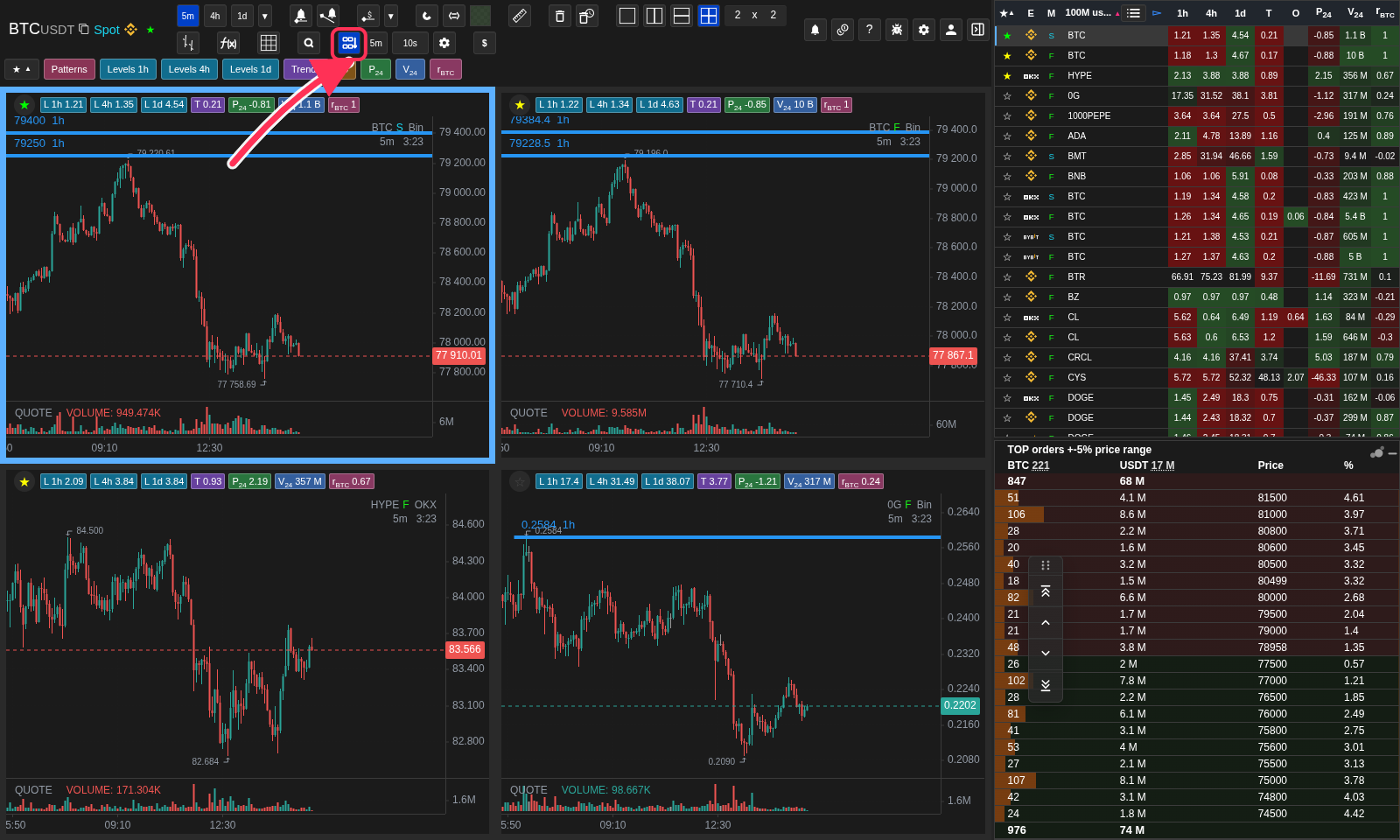Select the Patterns tab
Viewport: 1400px width, 840px height.
point(69,69)
